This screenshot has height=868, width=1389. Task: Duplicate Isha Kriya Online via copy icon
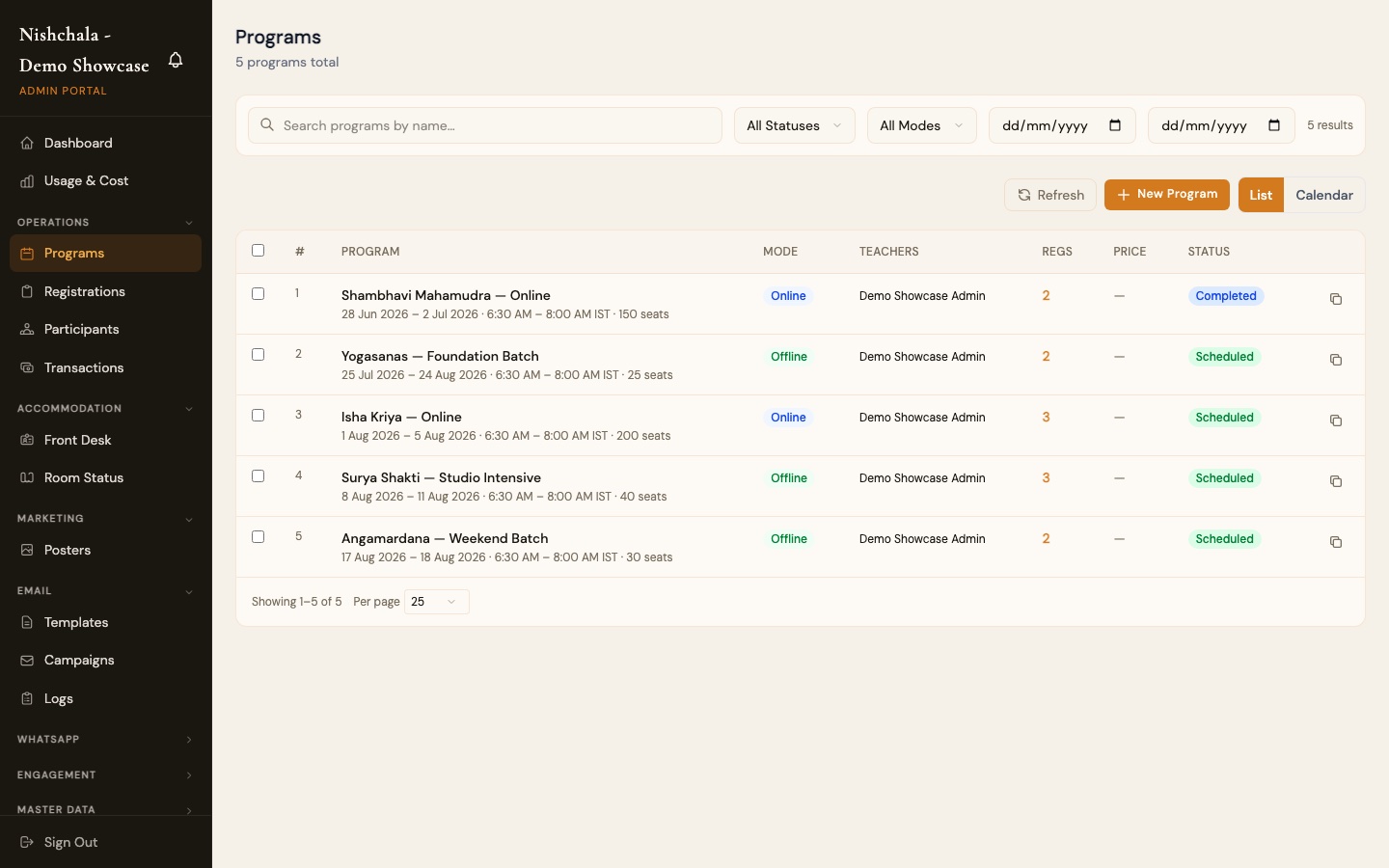coord(1336,420)
